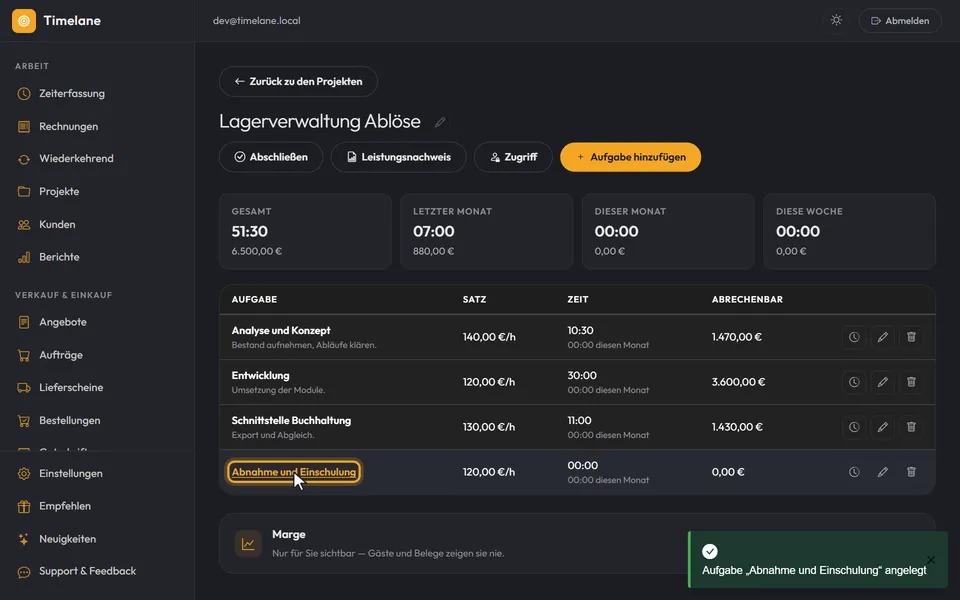This screenshot has height=600, width=960.
Task: Edit the Schnittstelle Buchhaltung task
Action: click(883, 427)
